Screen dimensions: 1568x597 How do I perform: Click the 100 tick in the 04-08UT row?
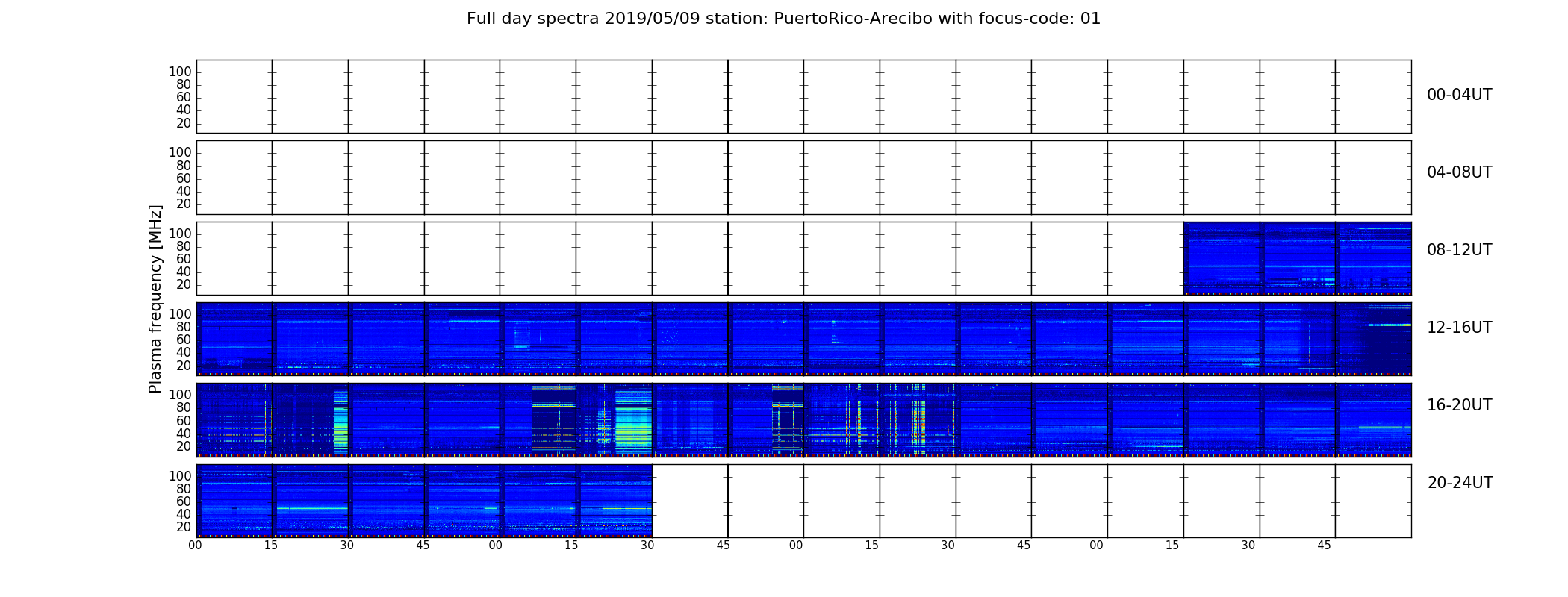[180, 152]
